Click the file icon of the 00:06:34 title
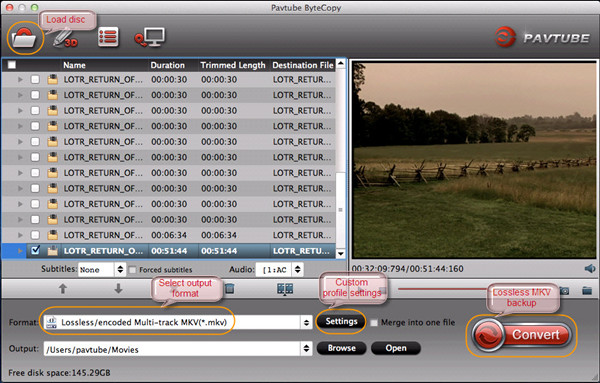Viewport: 600px width, 383px height. [52, 235]
